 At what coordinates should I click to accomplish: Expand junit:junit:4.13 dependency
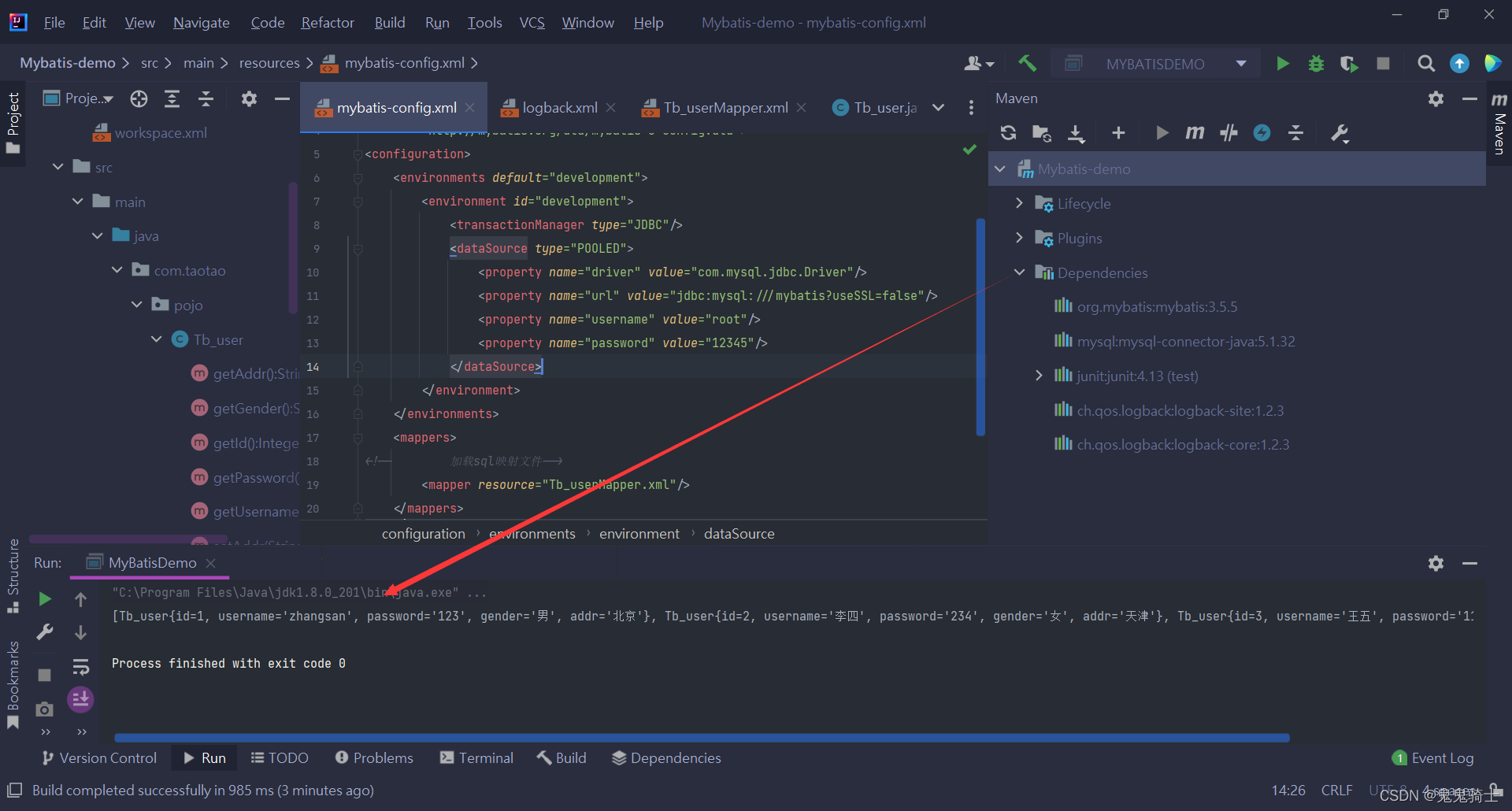(1039, 376)
